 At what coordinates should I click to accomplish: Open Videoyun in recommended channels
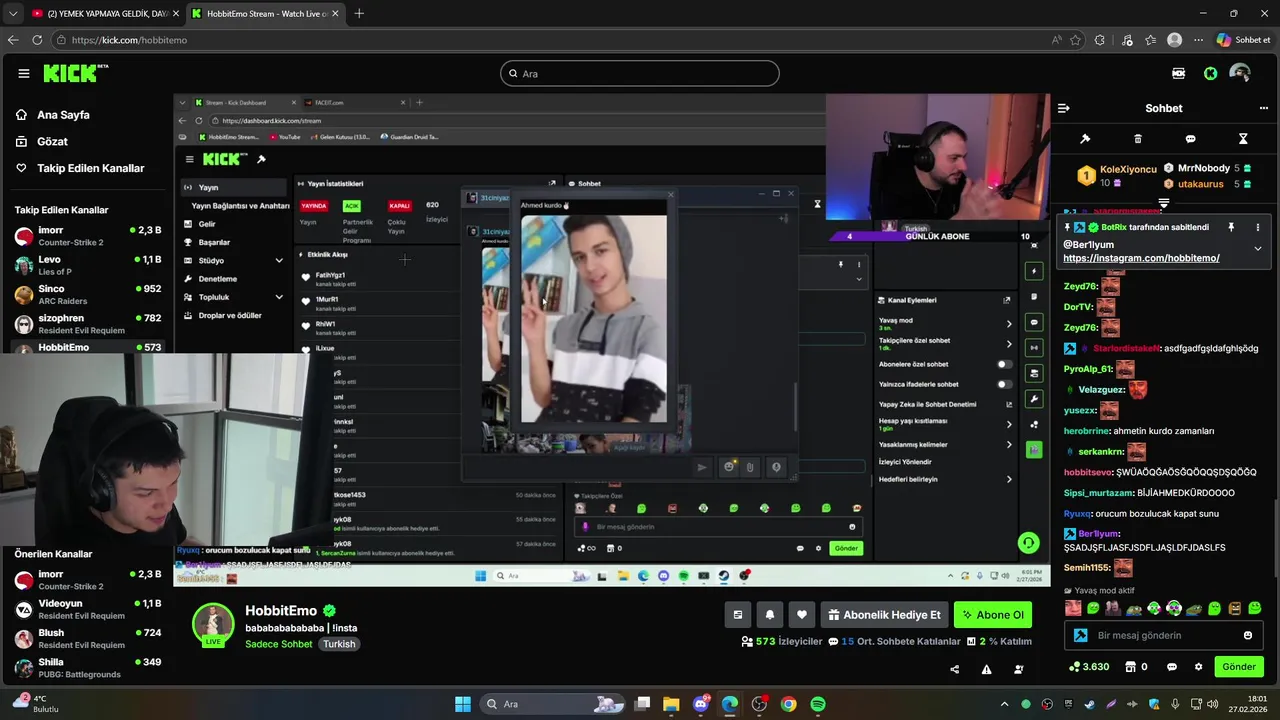point(88,609)
